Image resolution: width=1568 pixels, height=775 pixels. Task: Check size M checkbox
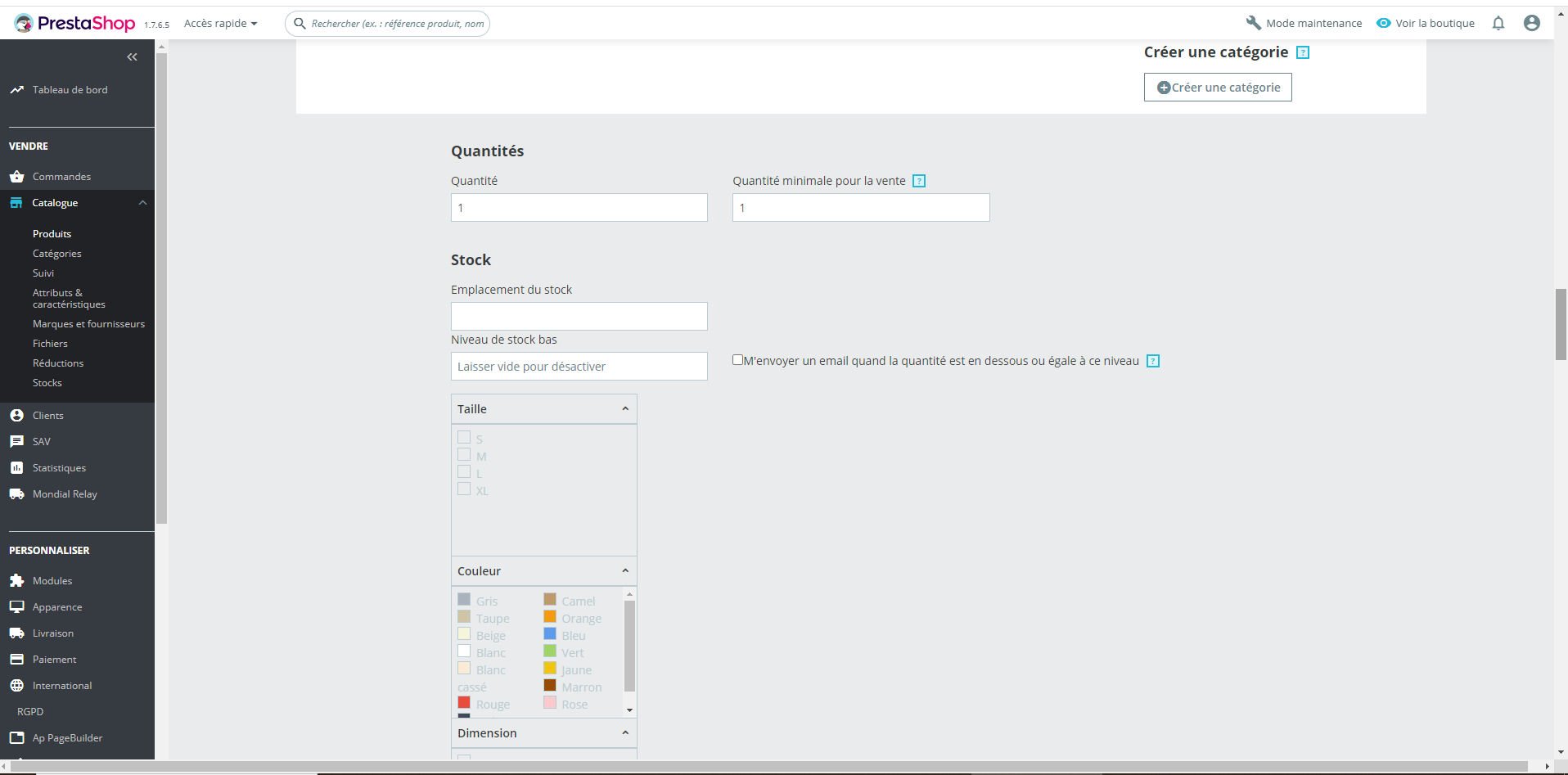click(x=464, y=454)
